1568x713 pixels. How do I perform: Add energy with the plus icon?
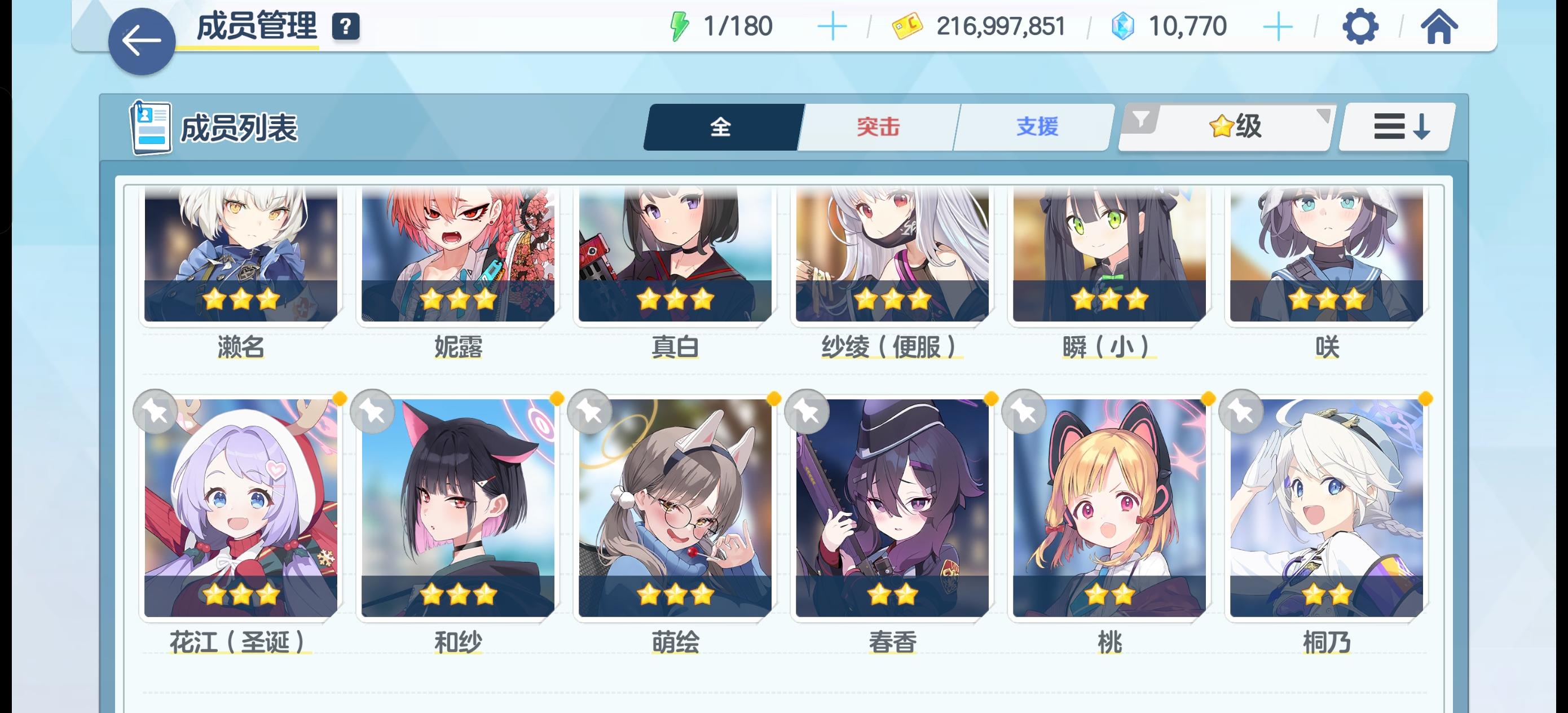pyautogui.click(x=831, y=27)
